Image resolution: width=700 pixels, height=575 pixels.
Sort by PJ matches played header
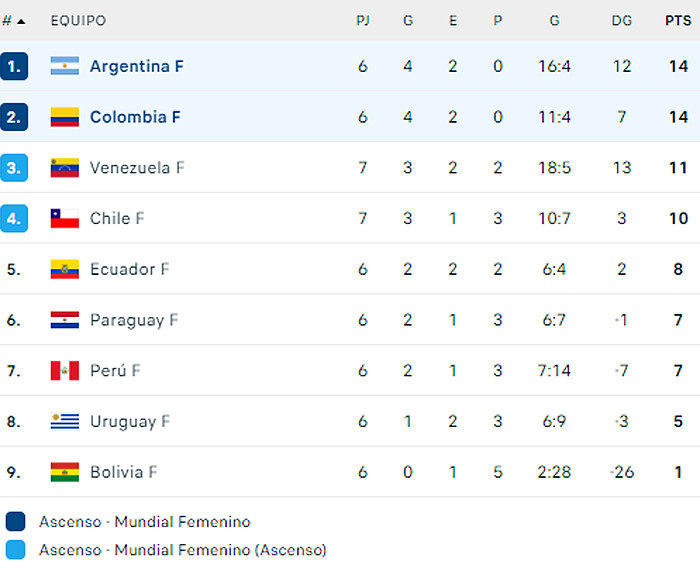point(362,21)
